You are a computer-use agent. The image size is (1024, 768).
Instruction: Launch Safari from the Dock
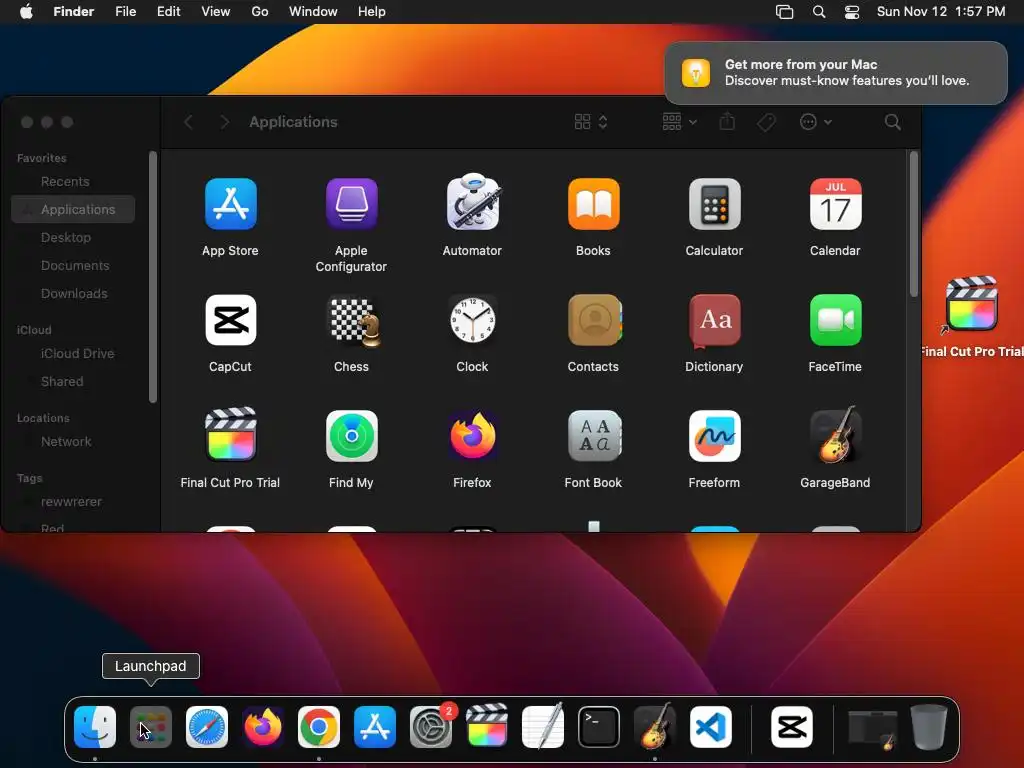[207, 727]
